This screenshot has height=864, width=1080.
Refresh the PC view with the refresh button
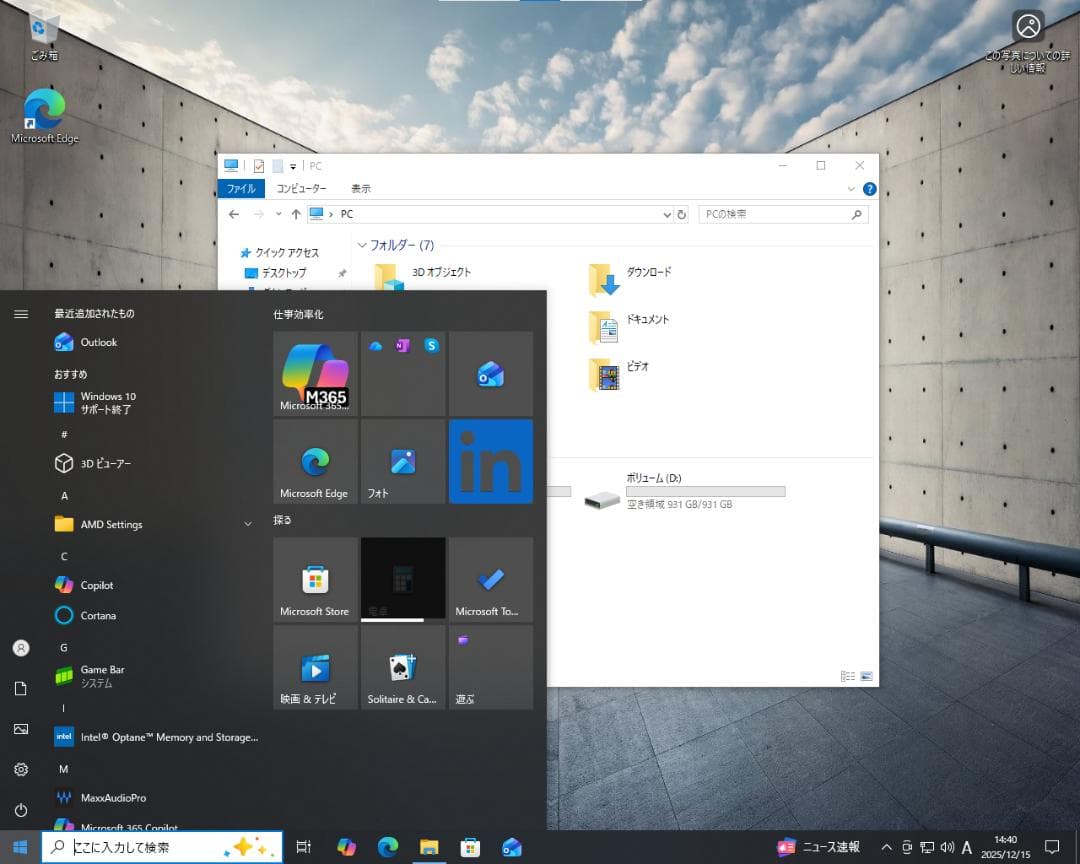click(682, 214)
